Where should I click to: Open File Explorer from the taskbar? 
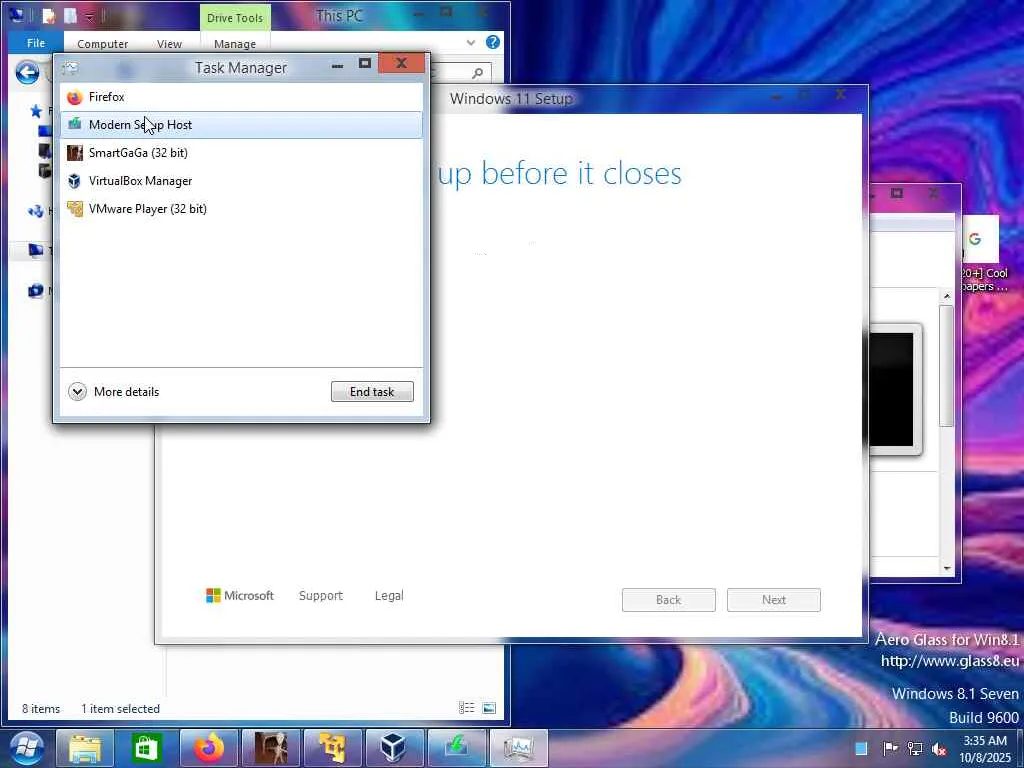85,748
